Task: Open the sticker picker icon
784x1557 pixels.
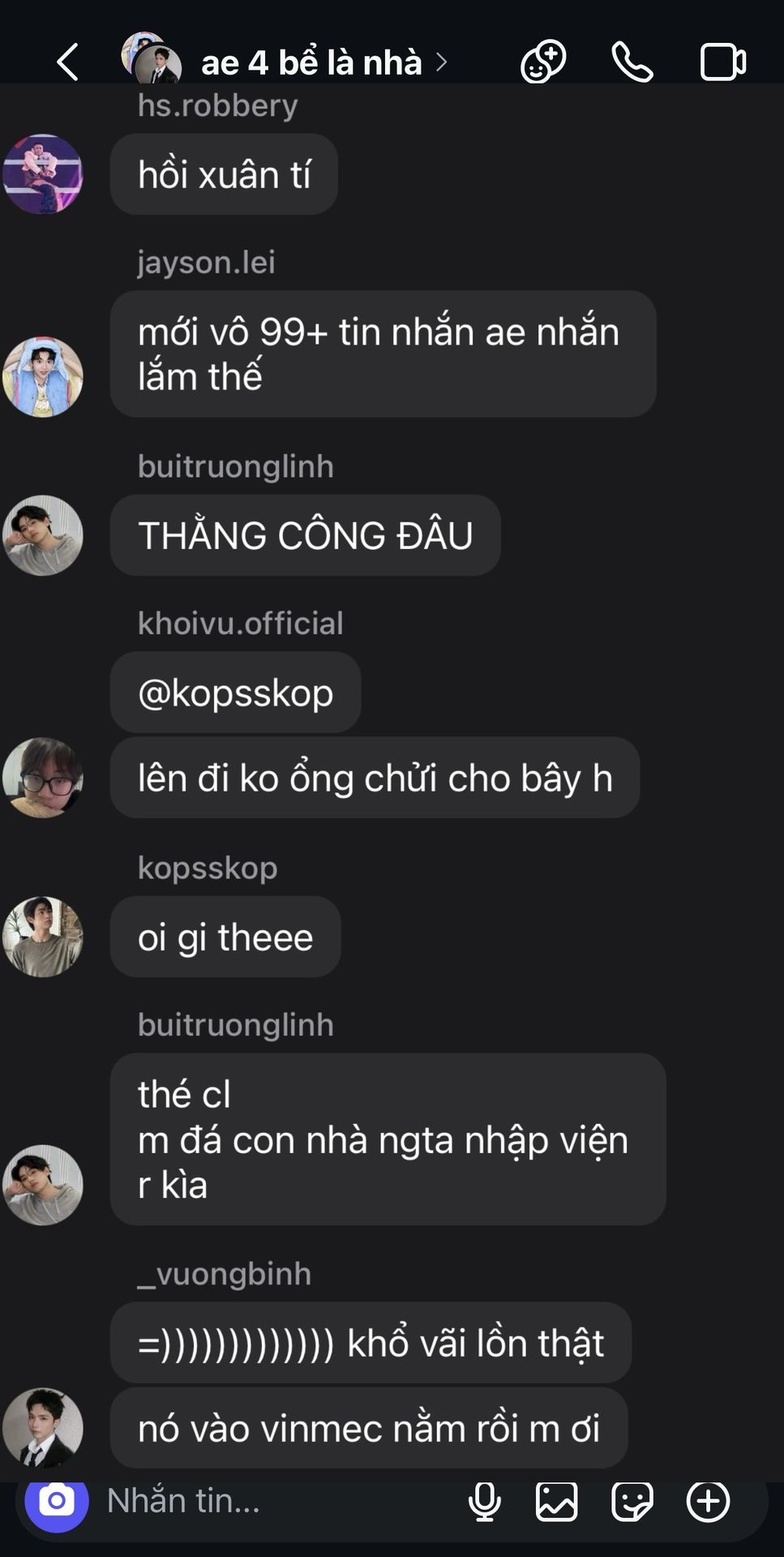Action: point(632,1501)
